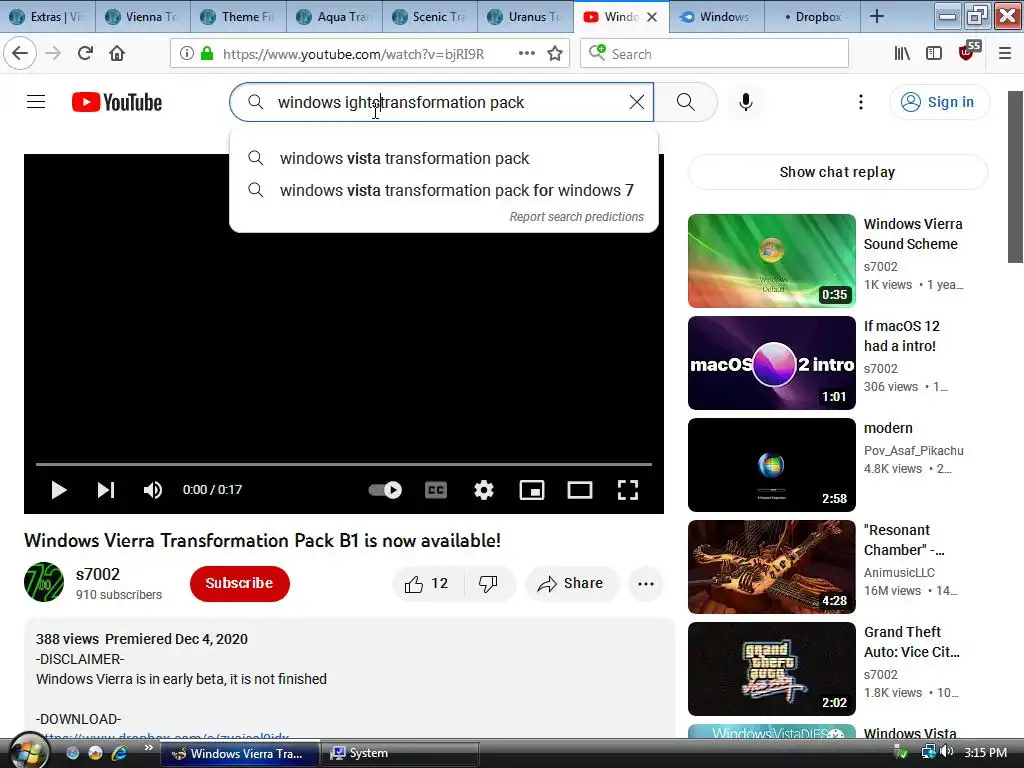This screenshot has width=1024, height=768.
Task: Start voice search with the microphone
Action: (746, 102)
